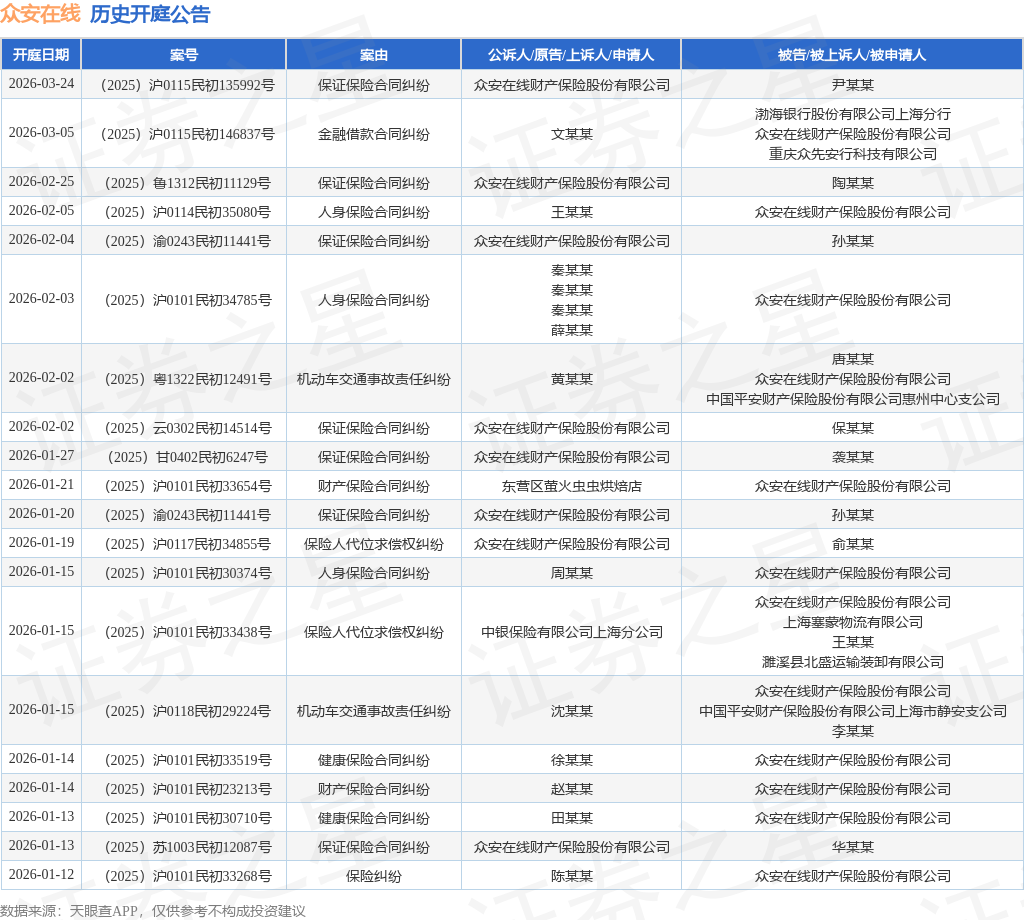1024x920 pixels.
Task: Select the date 2026-02-04
Action: point(41,240)
